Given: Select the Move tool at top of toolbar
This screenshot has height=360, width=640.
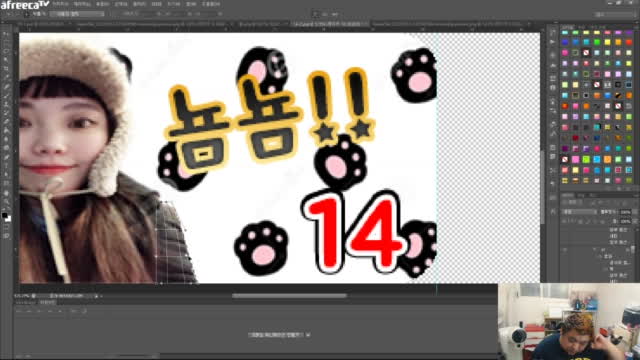Looking at the screenshot, I should click(x=6, y=34).
